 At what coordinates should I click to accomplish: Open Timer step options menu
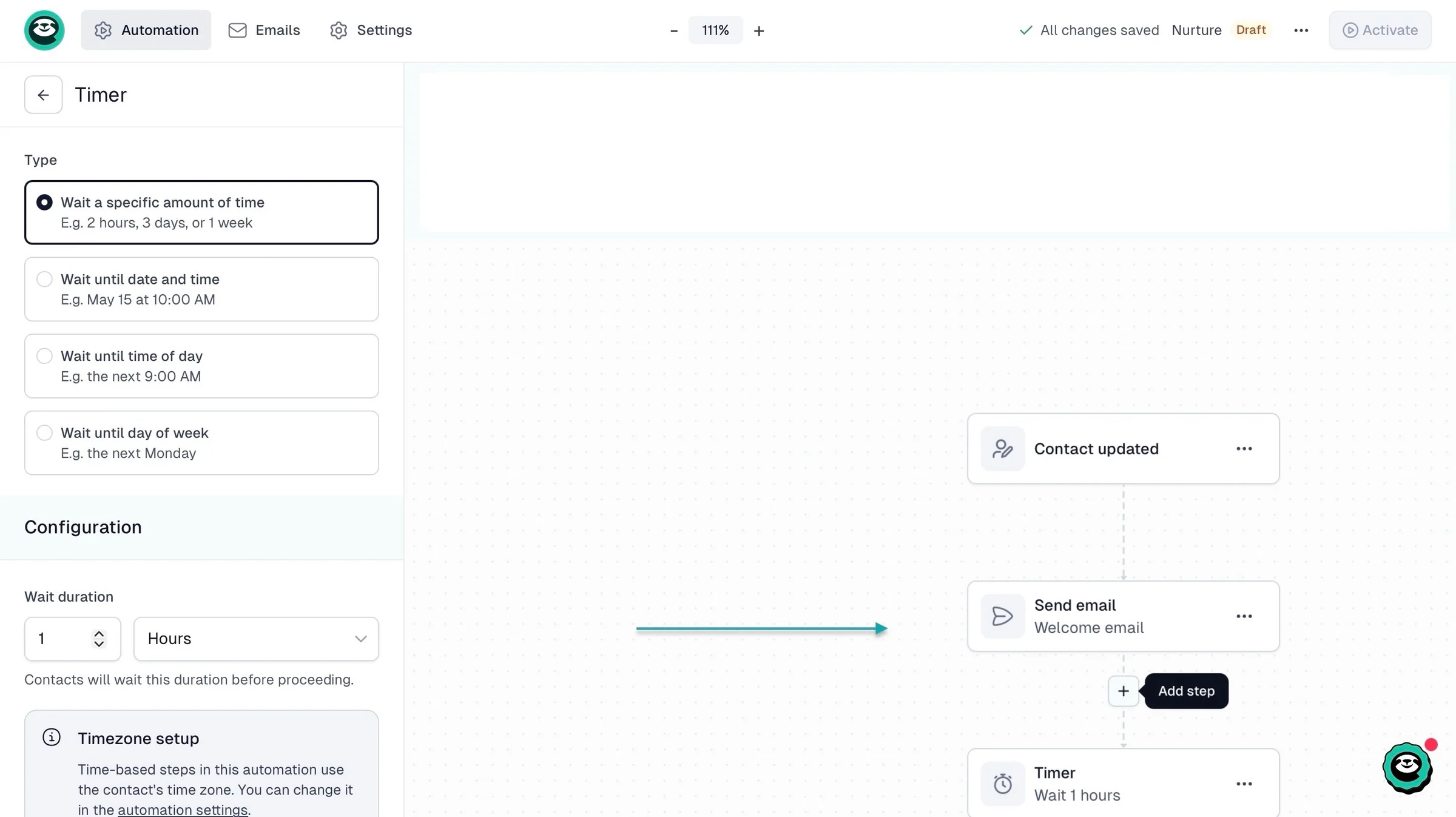click(x=1244, y=784)
